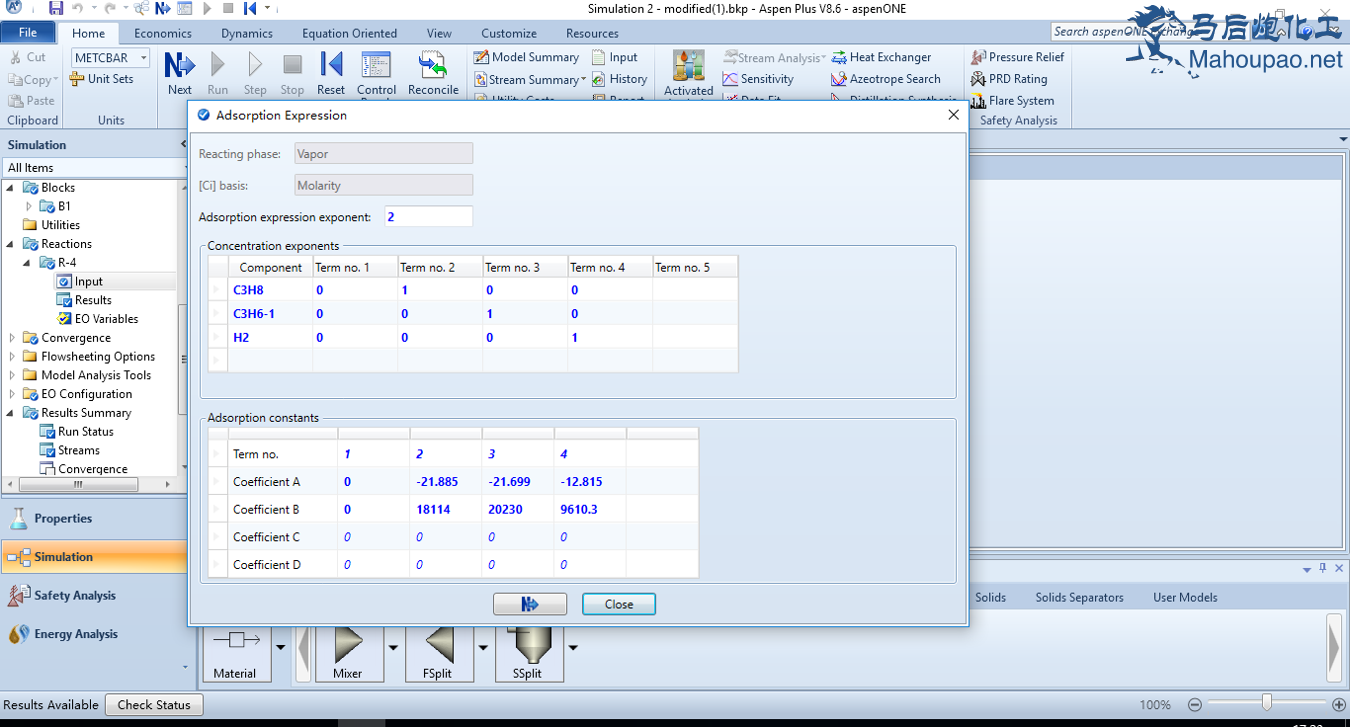Open Flare System analysis
Image resolution: width=1350 pixels, height=727 pixels.
(1011, 101)
